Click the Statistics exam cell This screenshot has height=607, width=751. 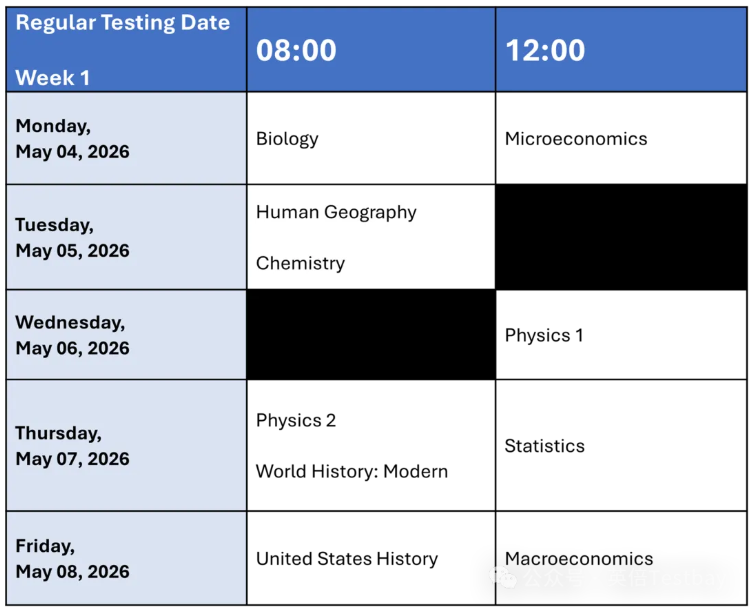[x=545, y=446]
